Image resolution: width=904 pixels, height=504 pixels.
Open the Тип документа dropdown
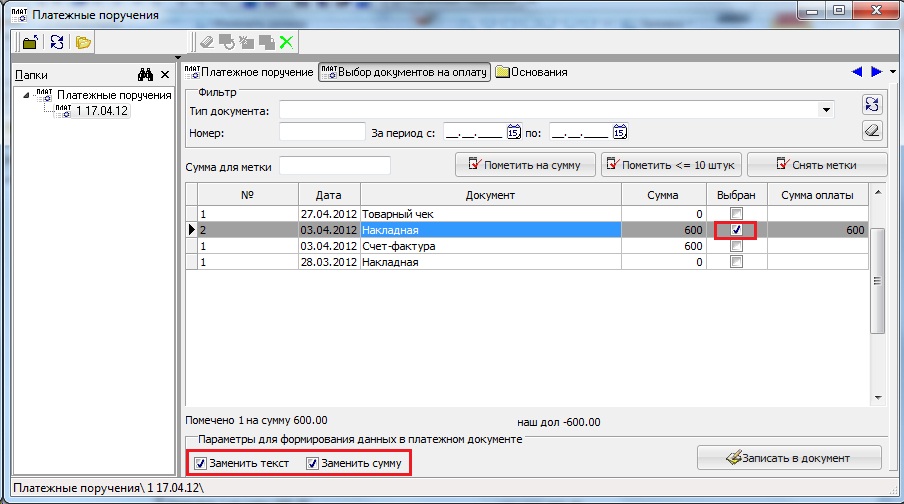click(x=826, y=110)
